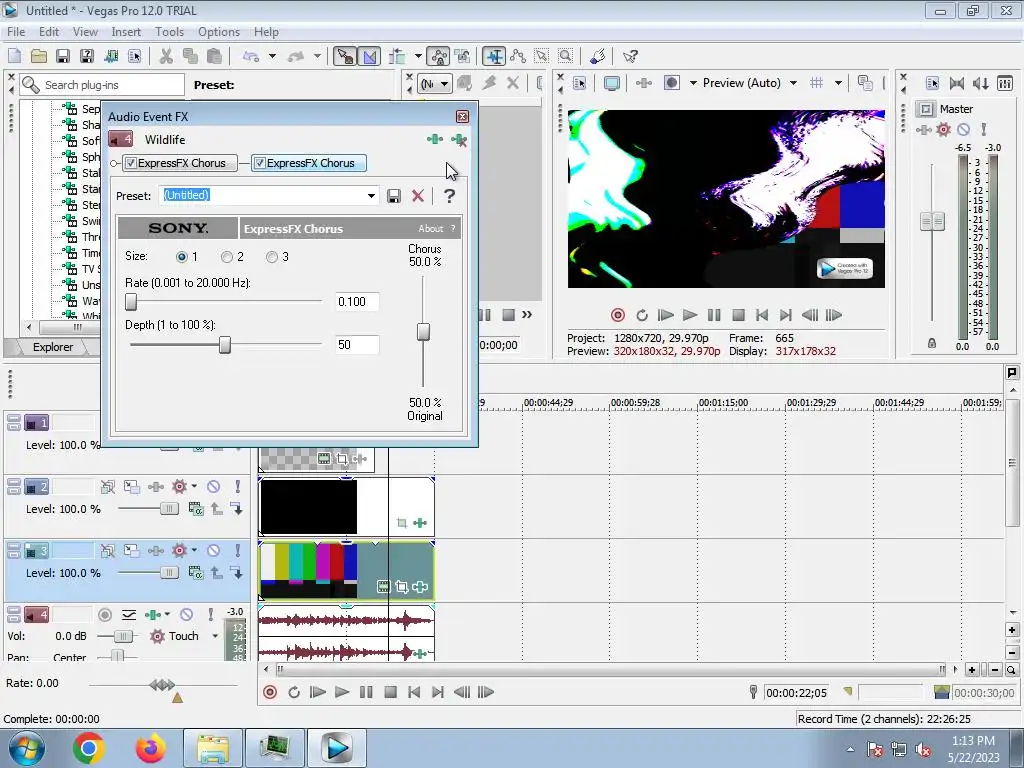Click the Rate slider handle
The image size is (1024, 768).
(x=131, y=301)
